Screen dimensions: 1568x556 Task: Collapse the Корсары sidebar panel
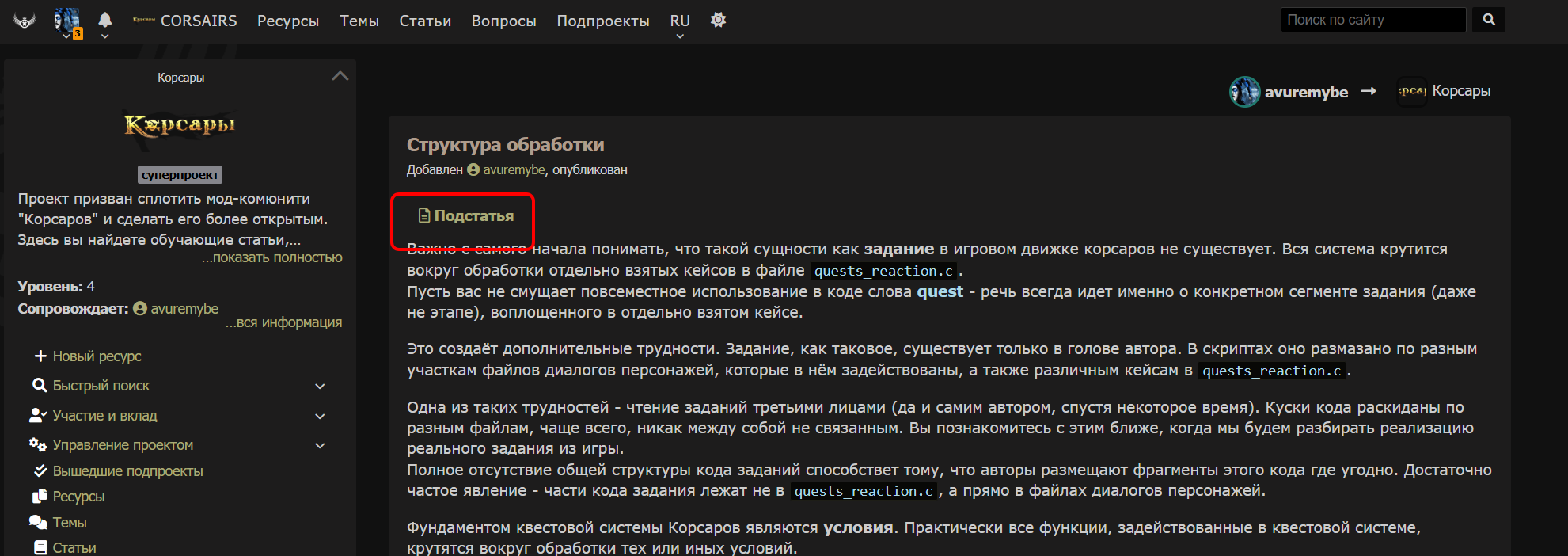point(340,77)
